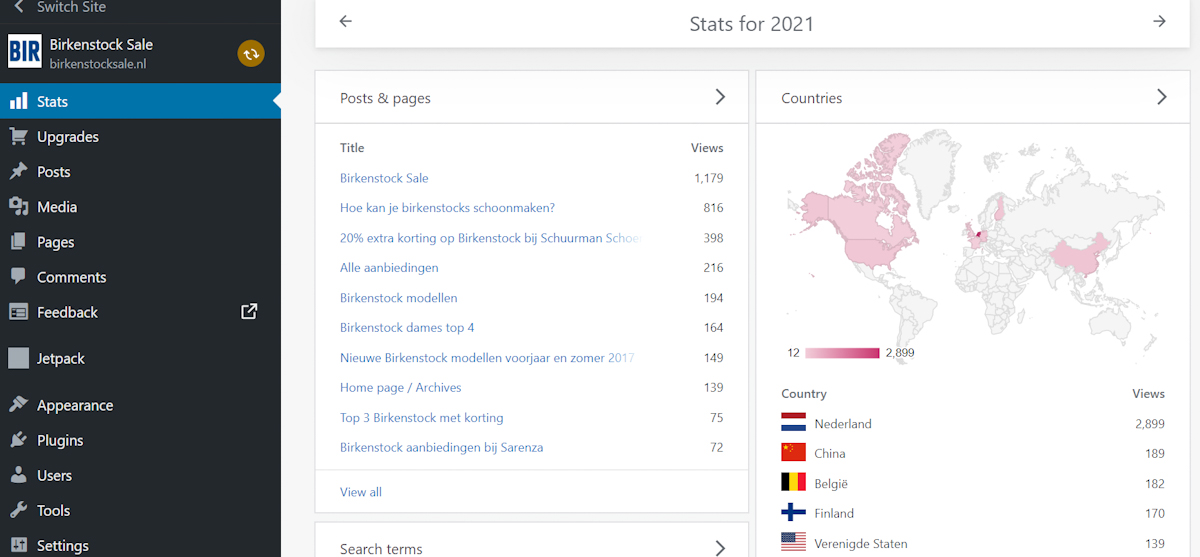1200x557 pixels.
Task: Click the Feedback external link icon
Action: 249,311
